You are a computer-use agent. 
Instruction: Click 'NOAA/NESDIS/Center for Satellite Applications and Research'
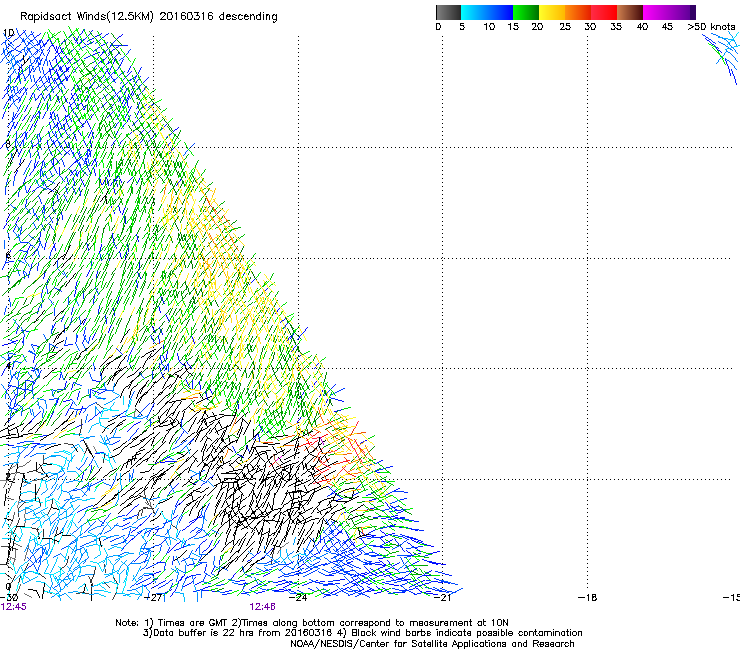432,644
